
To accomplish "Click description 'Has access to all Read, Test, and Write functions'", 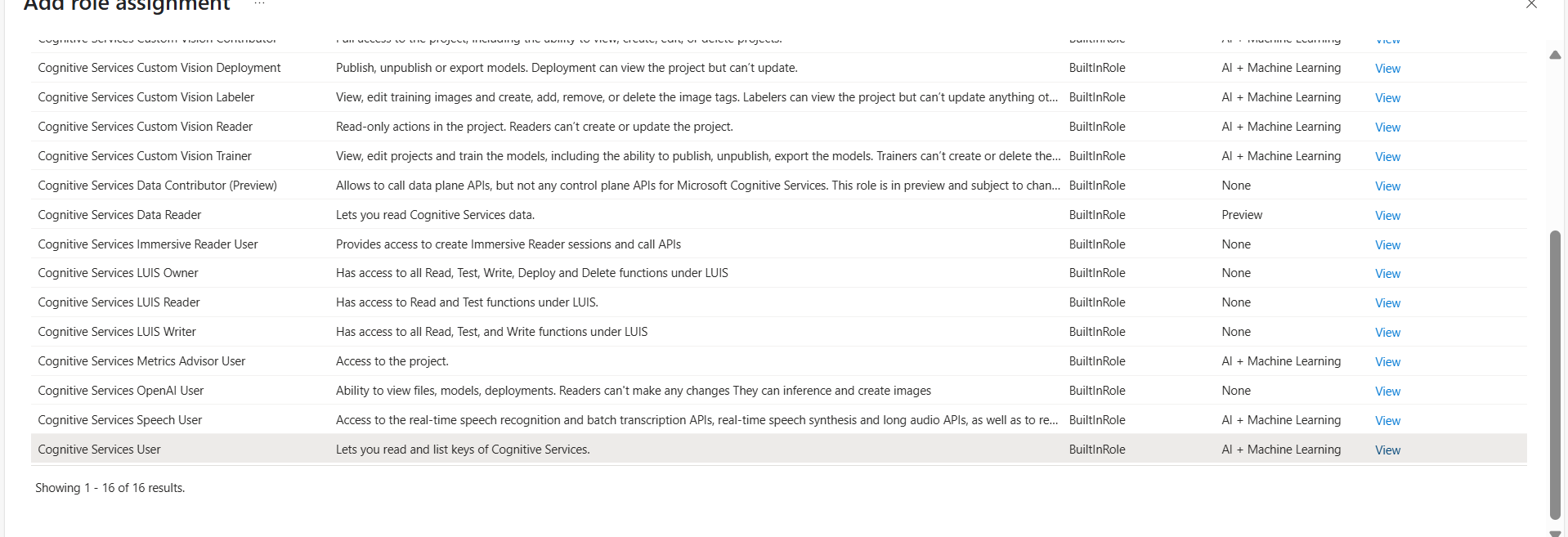I will [x=491, y=332].
